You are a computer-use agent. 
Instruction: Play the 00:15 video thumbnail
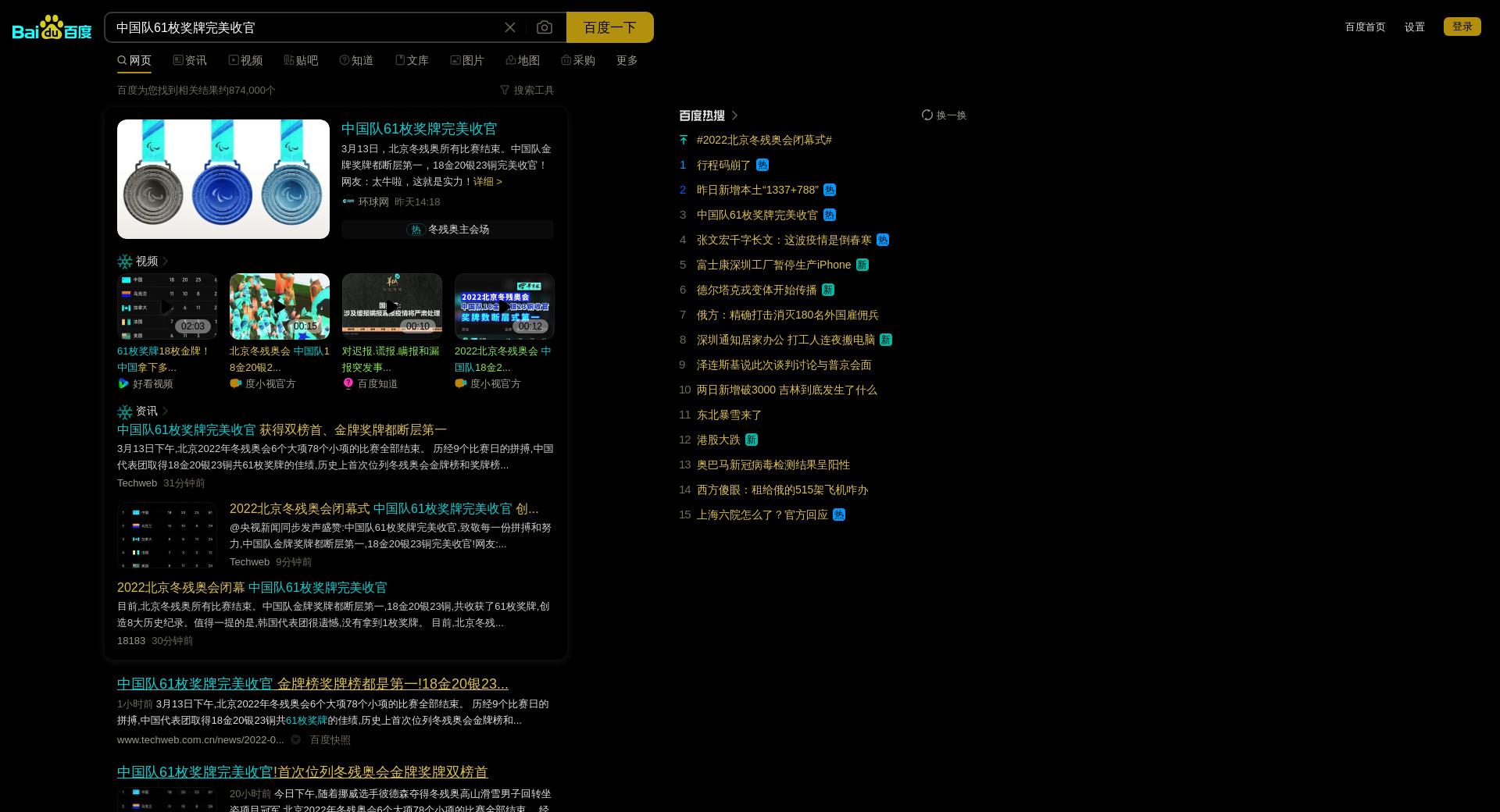(x=280, y=306)
